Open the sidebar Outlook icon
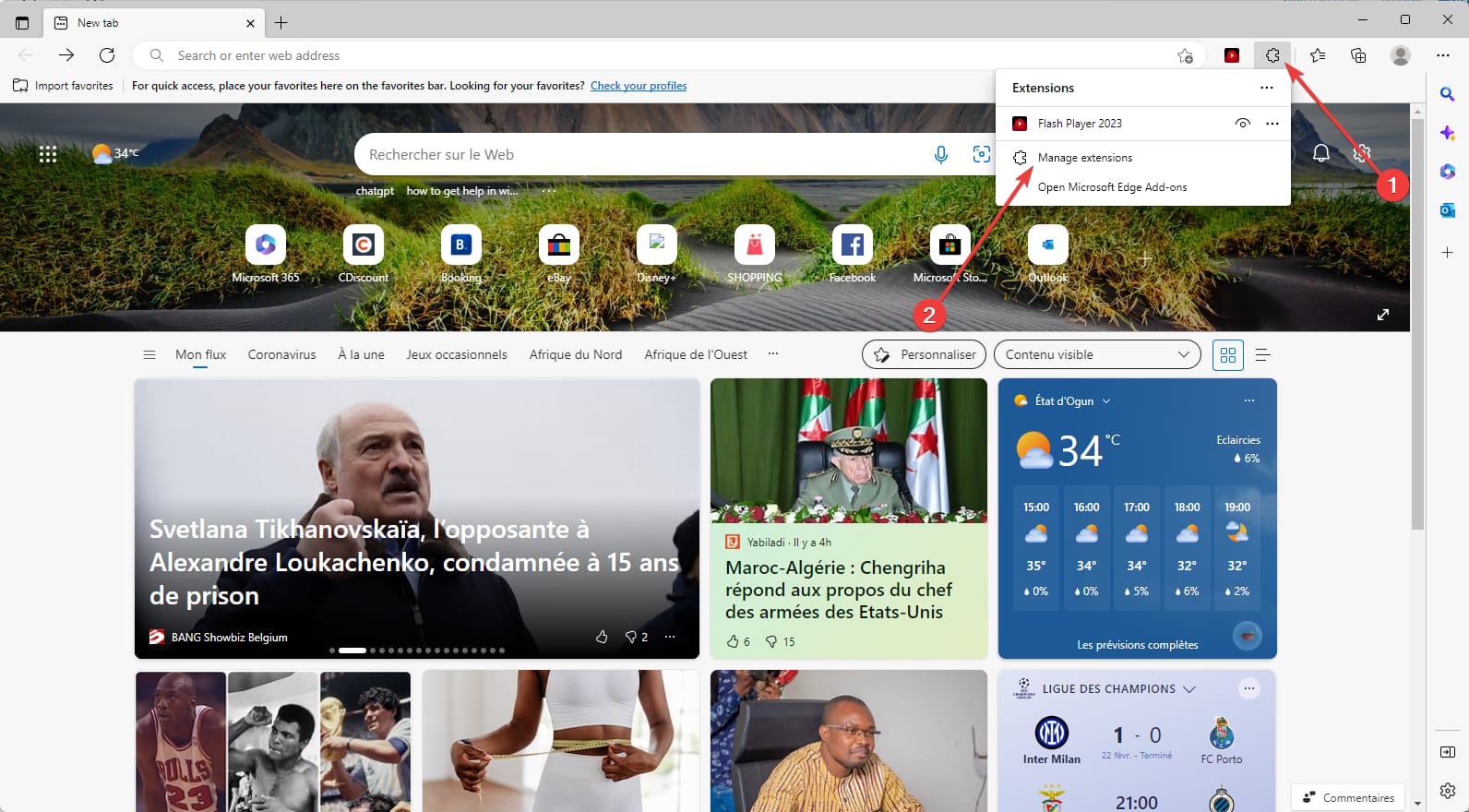 click(x=1448, y=210)
